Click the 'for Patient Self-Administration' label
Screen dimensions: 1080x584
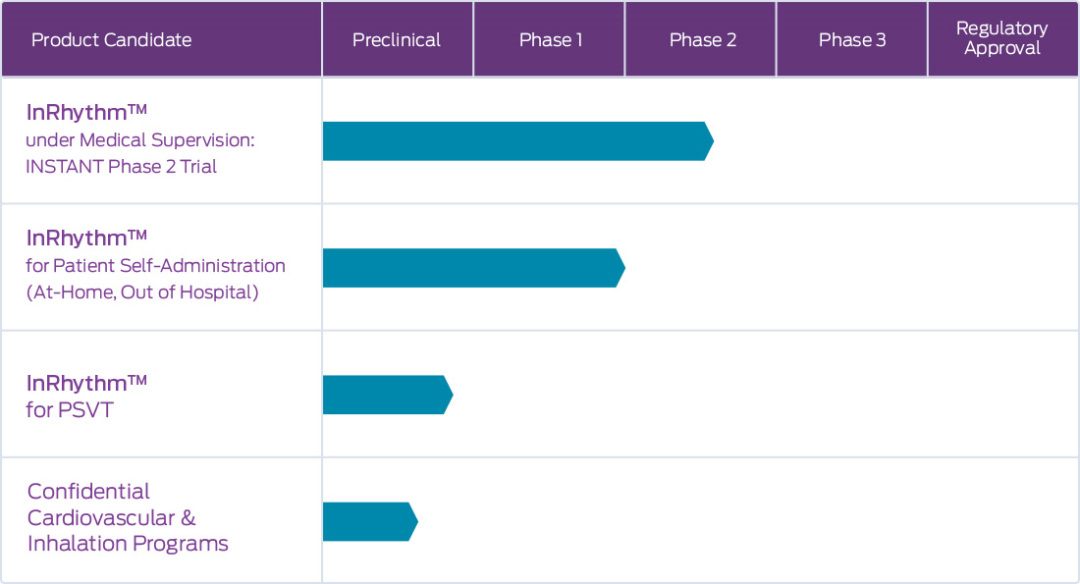(156, 266)
